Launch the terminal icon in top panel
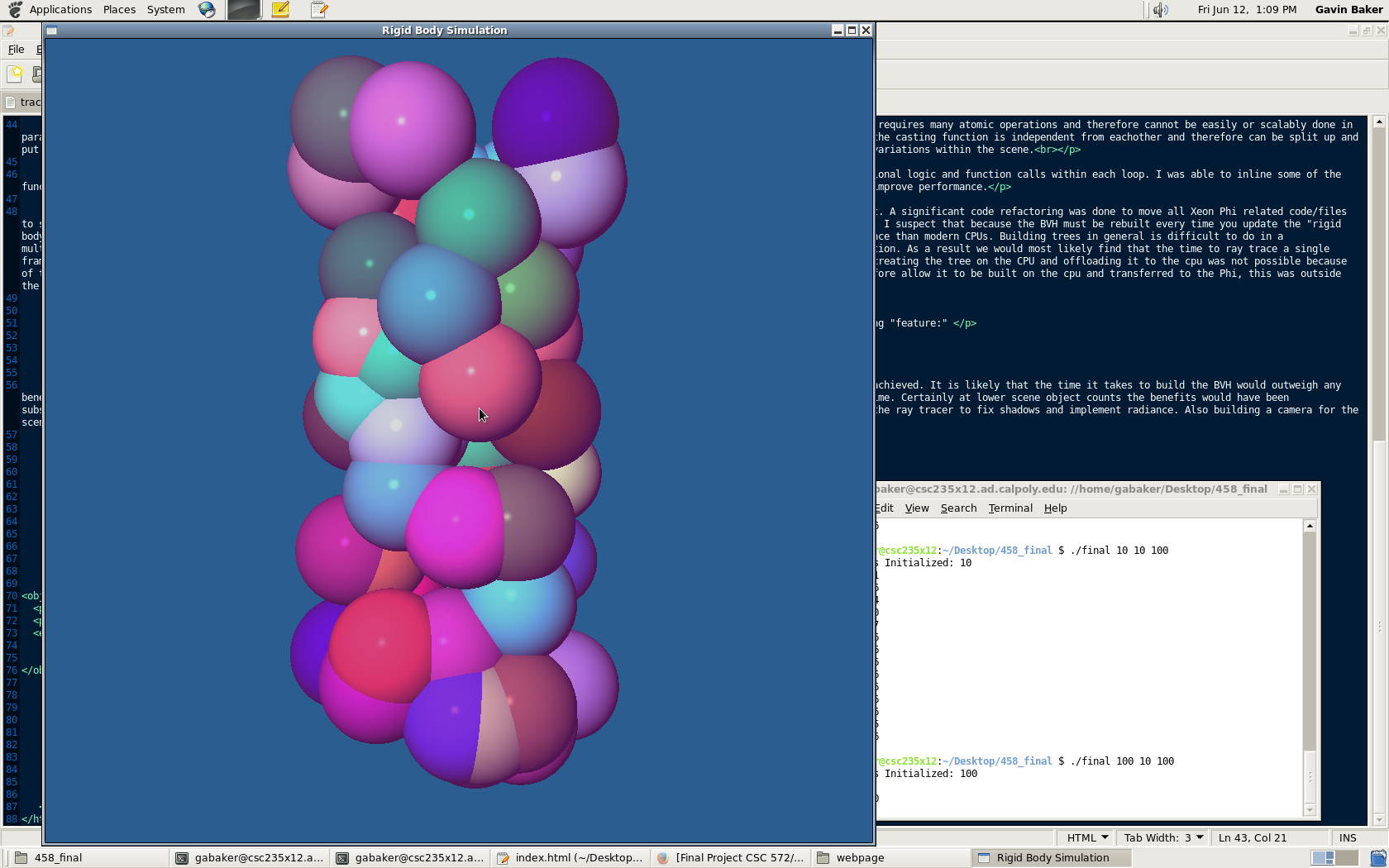Viewport: 1389px width, 868px height. point(244,10)
